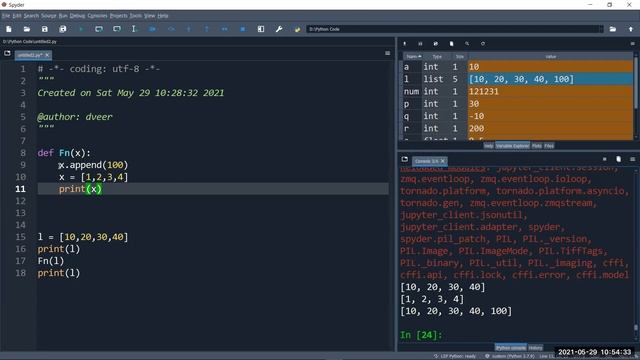Screen dimensions: 640x360
Task: Open the IPython console options menu
Action: [x=633, y=159]
